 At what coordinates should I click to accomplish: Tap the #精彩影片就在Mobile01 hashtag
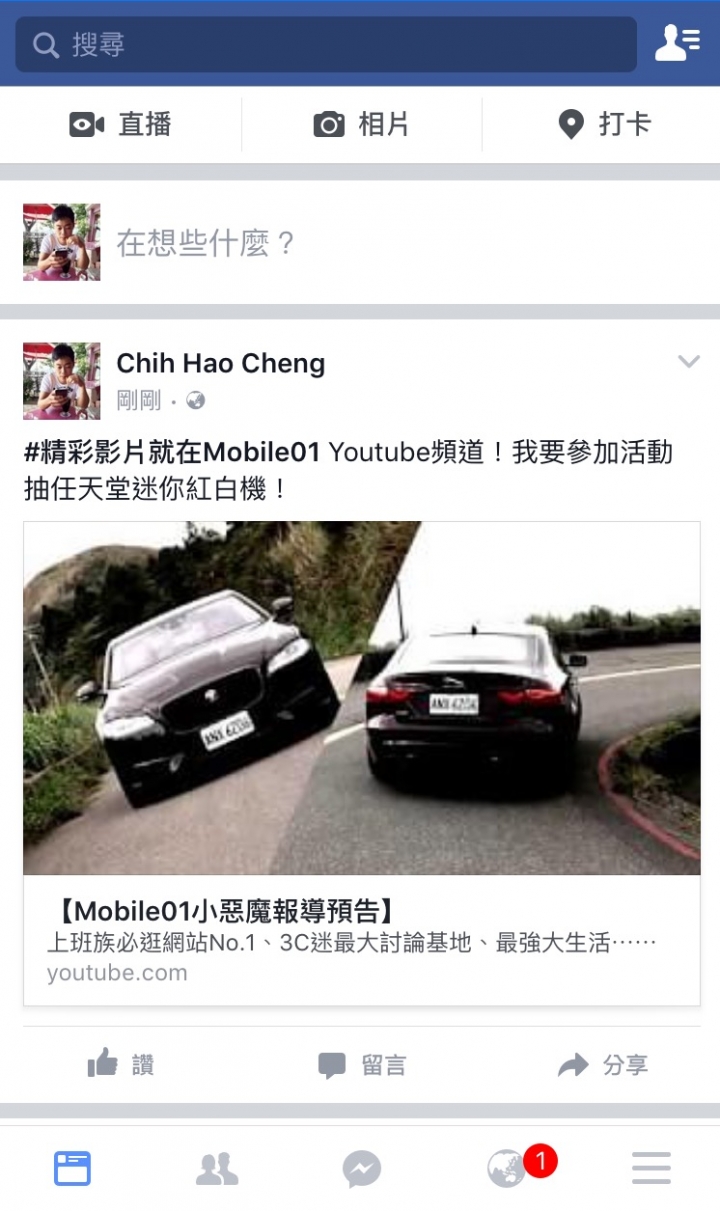[x=172, y=453]
